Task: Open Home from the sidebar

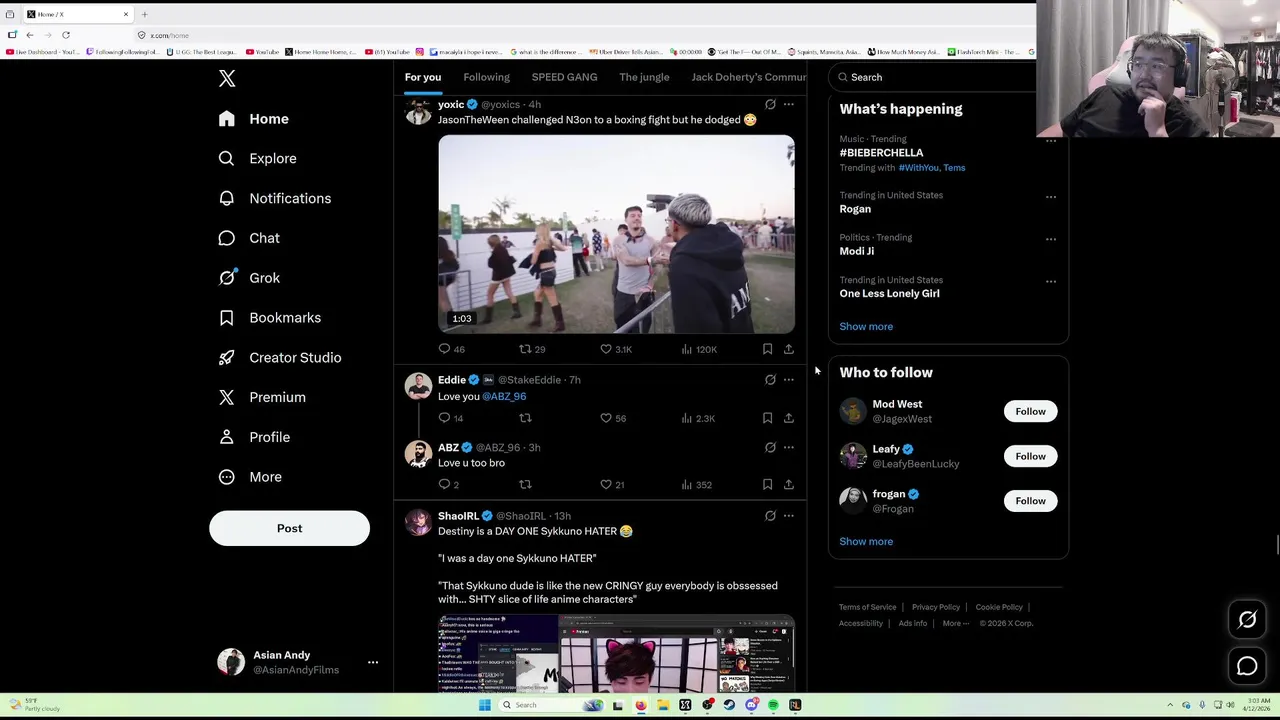Action: 255,119
